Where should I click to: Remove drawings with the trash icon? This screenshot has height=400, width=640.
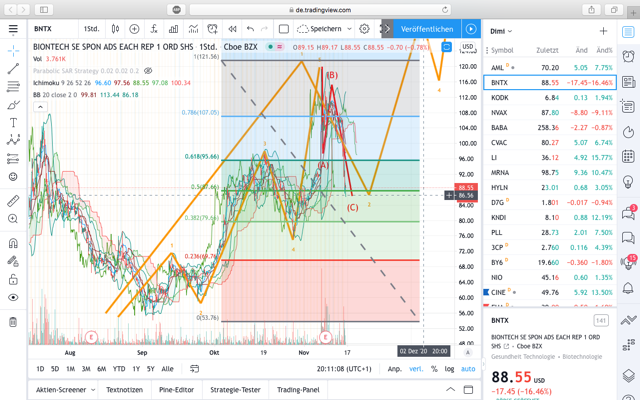pyautogui.click(x=13, y=322)
